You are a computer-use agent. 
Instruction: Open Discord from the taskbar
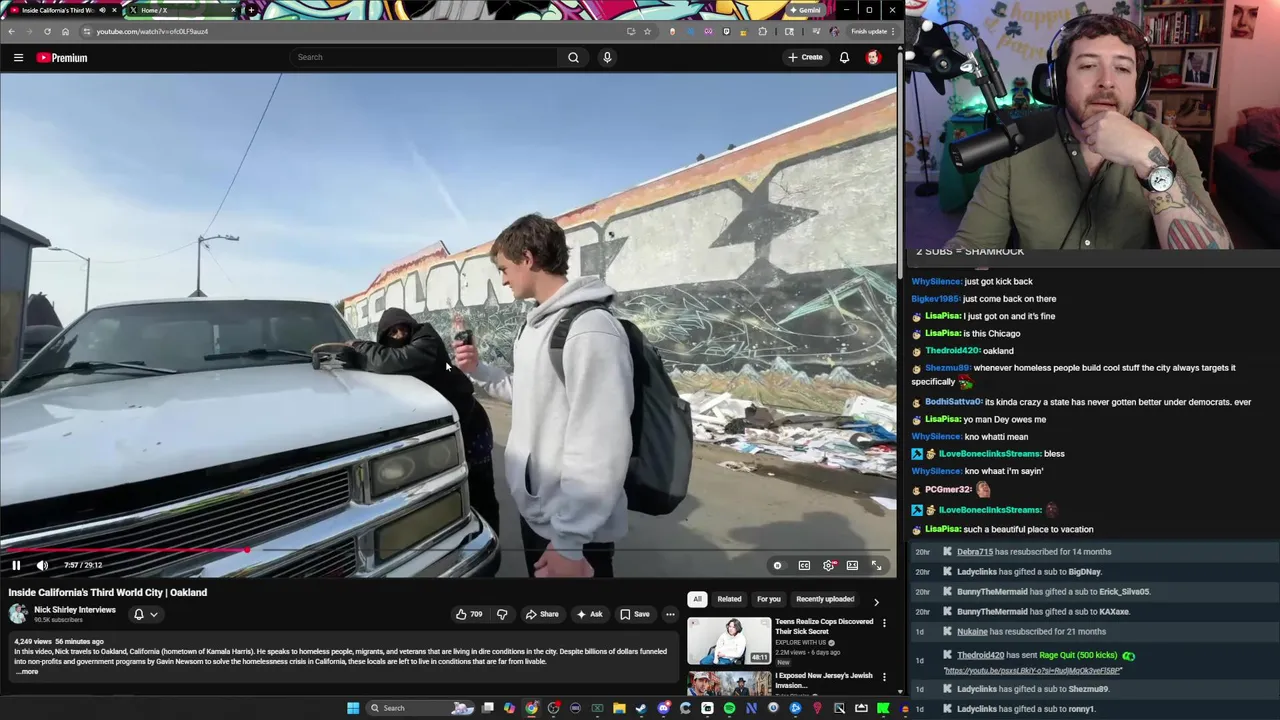click(663, 708)
